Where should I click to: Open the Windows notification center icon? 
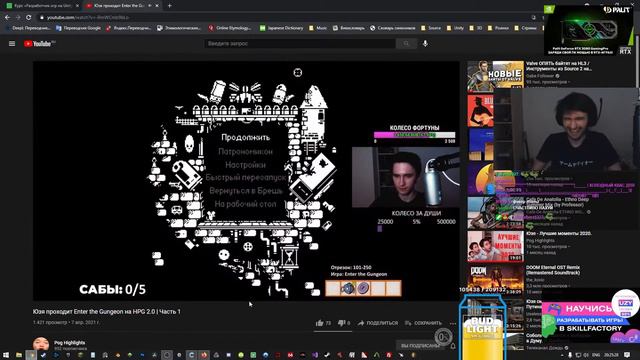pos(627,355)
